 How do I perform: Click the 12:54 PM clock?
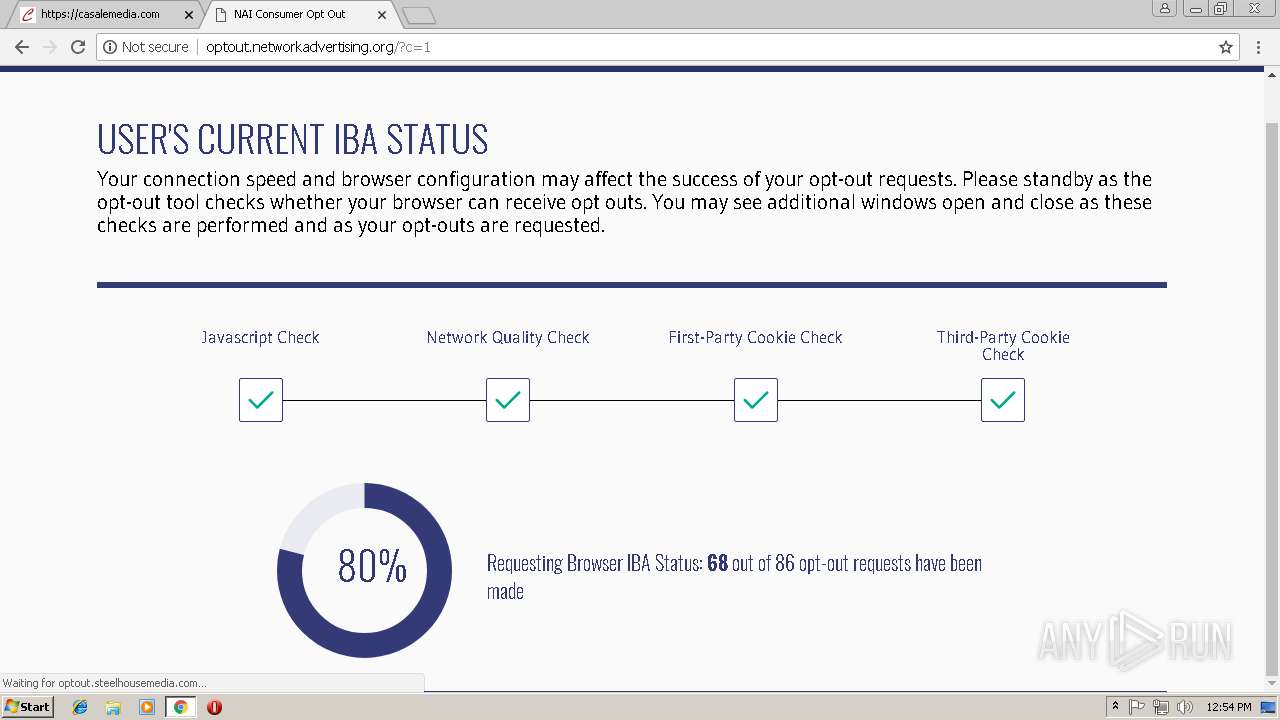[x=1229, y=707]
